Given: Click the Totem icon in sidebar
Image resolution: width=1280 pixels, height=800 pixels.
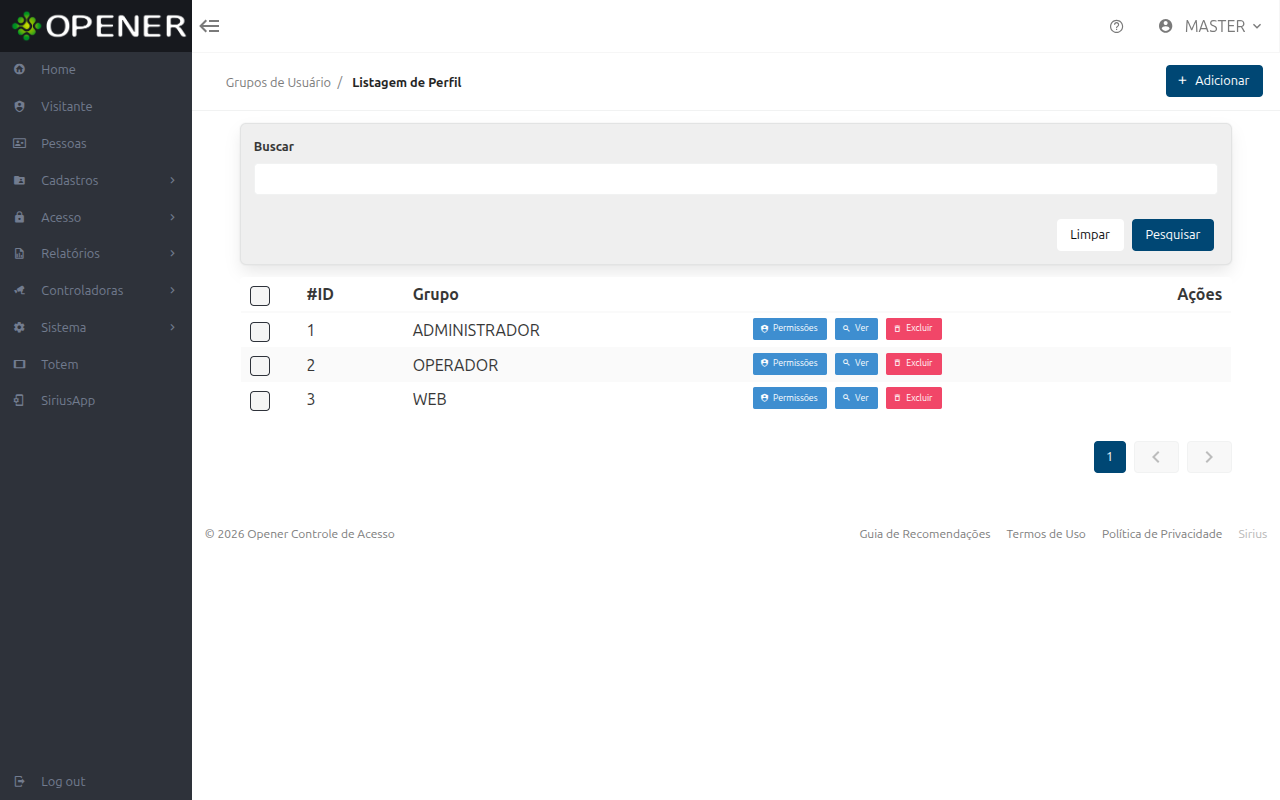Looking at the screenshot, I should [x=19, y=364].
